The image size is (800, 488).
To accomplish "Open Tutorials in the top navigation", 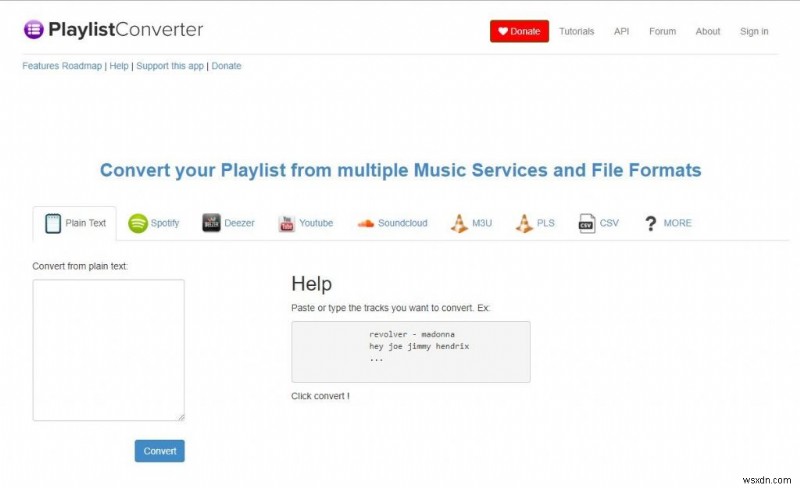I will coord(577,31).
